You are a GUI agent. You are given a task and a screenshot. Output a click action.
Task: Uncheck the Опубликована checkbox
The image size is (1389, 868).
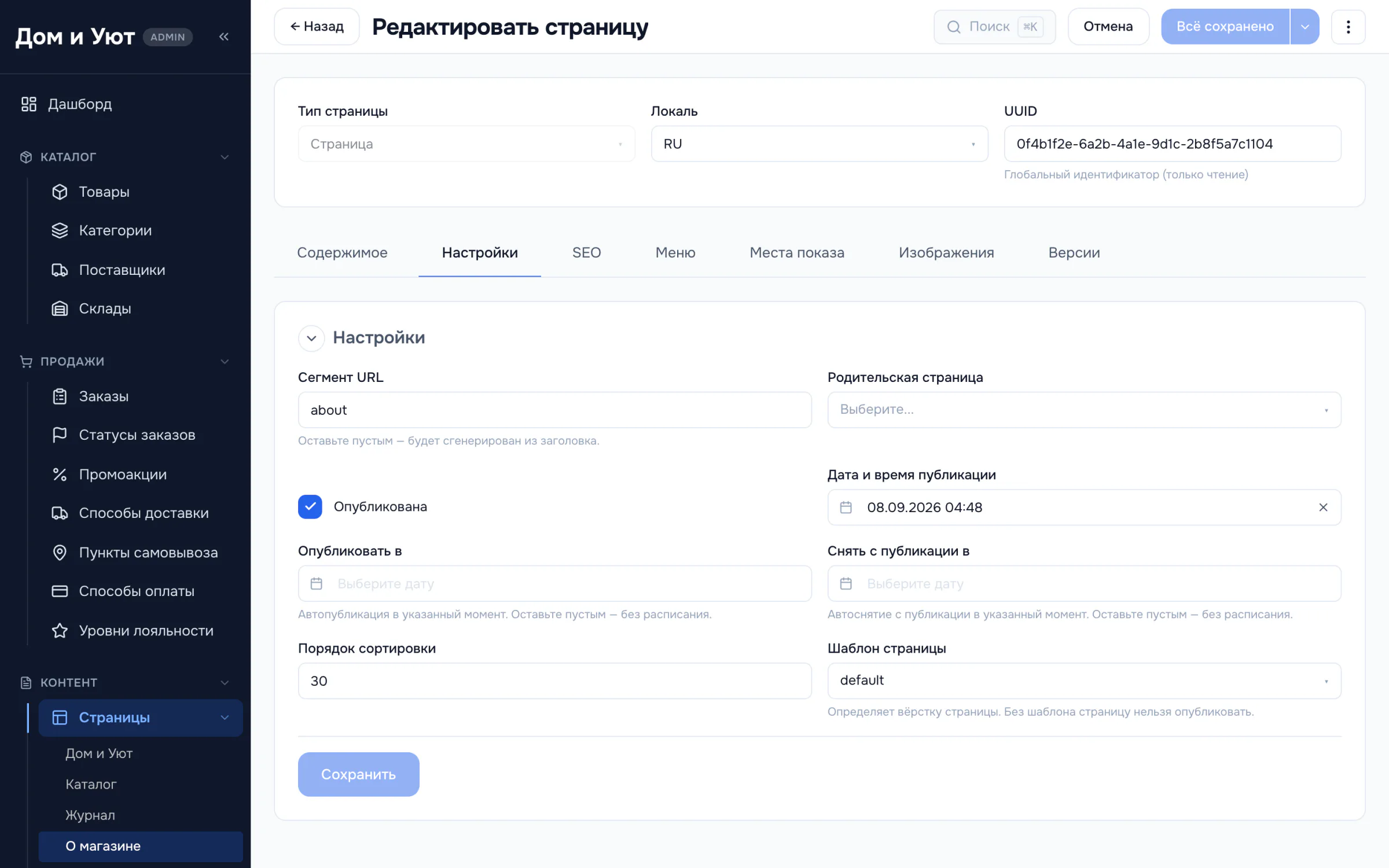coord(310,507)
